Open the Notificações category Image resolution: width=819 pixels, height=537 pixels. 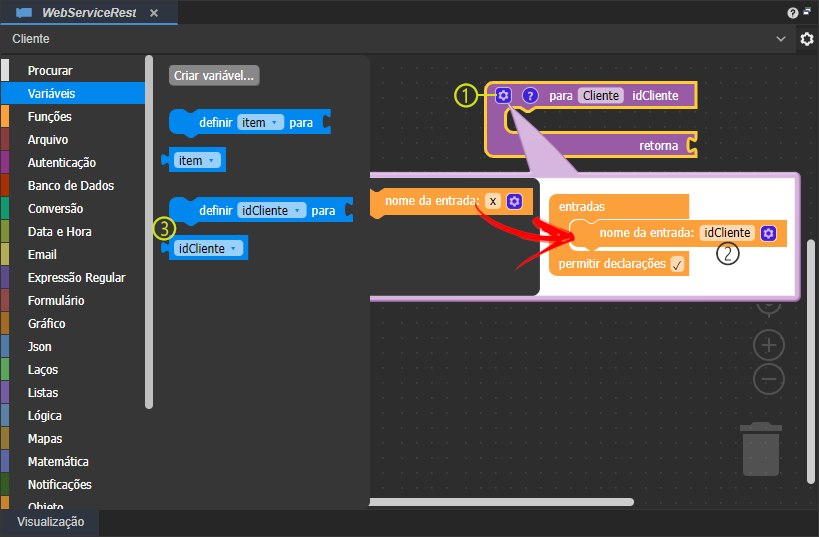point(73,484)
